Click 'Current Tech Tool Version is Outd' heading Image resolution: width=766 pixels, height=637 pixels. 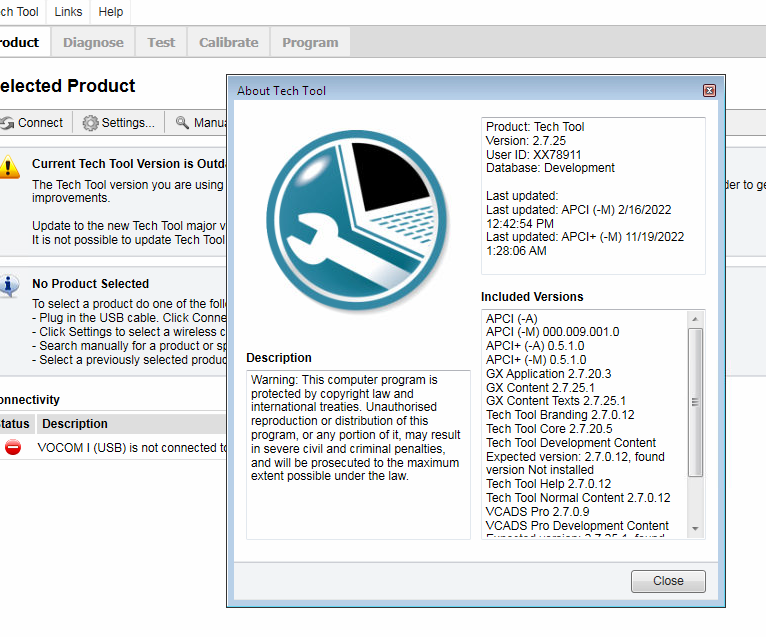[x=129, y=164]
